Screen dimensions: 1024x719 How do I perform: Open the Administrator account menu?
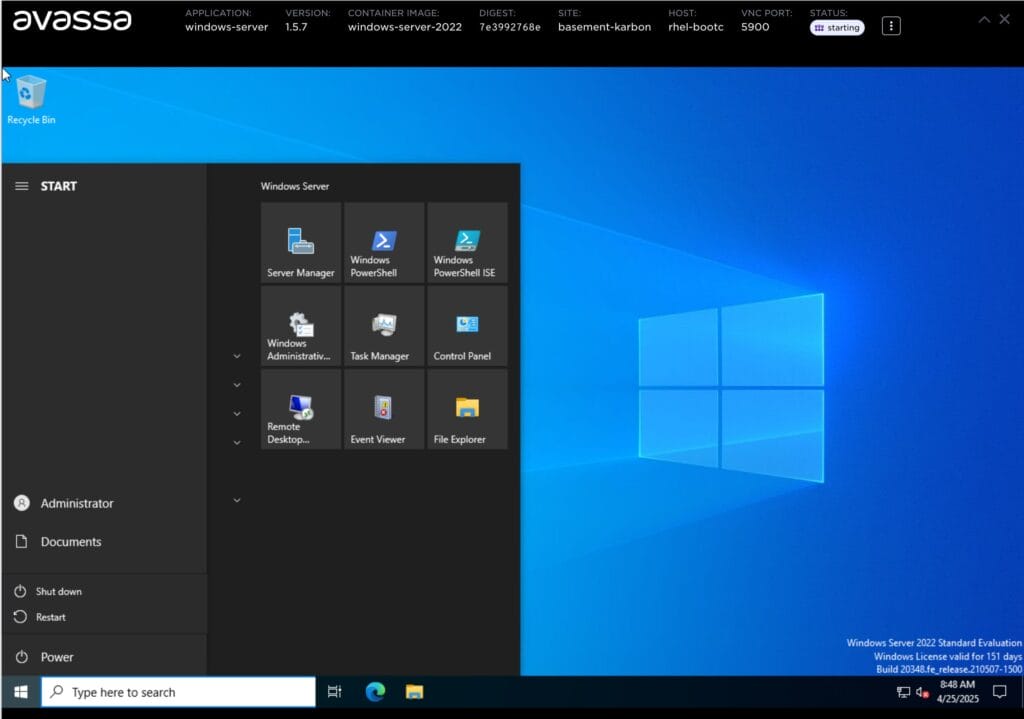pos(75,503)
